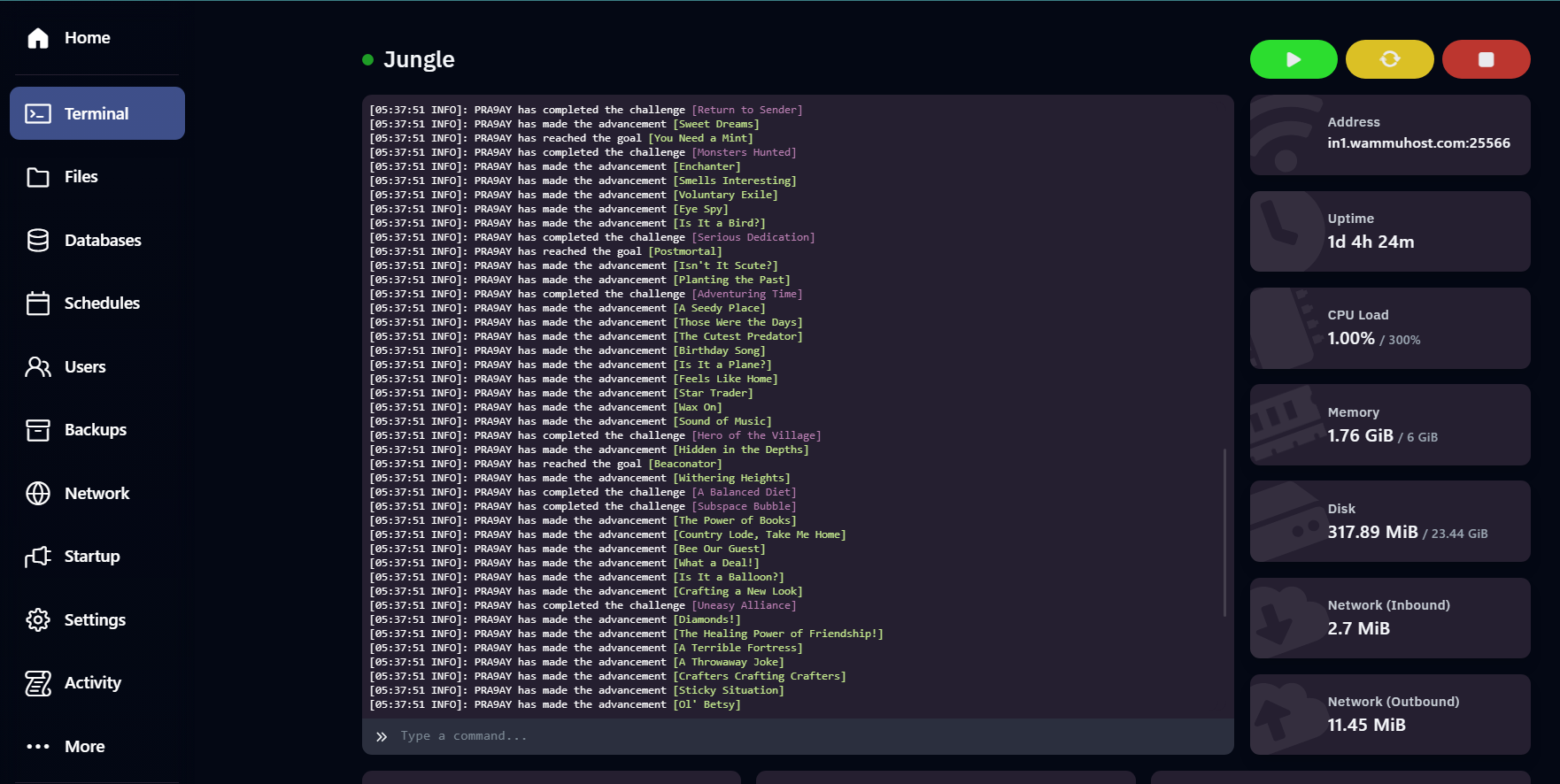Go to the Startup page
The width and height of the screenshot is (1560, 784).
coord(91,557)
